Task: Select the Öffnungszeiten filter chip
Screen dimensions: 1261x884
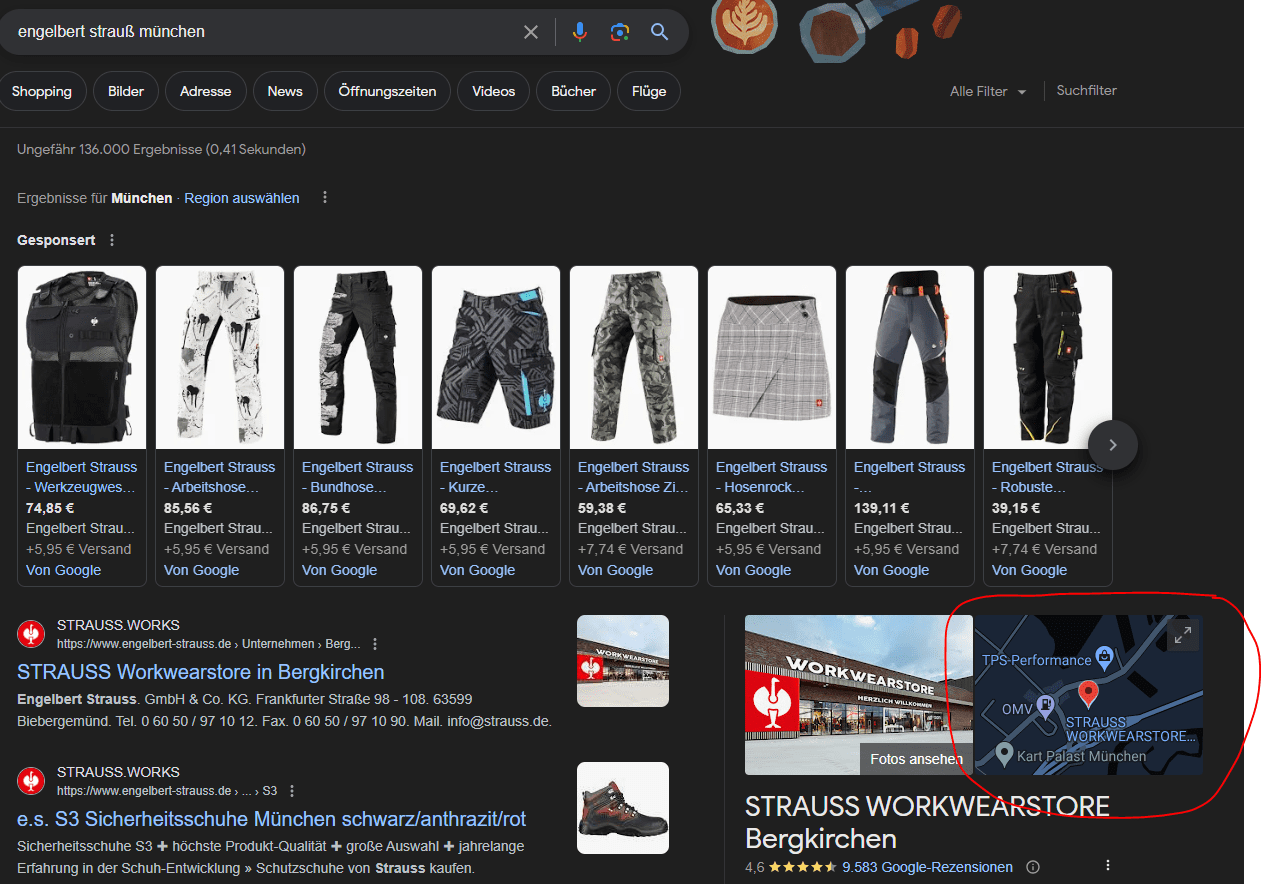Action: click(x=387, y=91)
